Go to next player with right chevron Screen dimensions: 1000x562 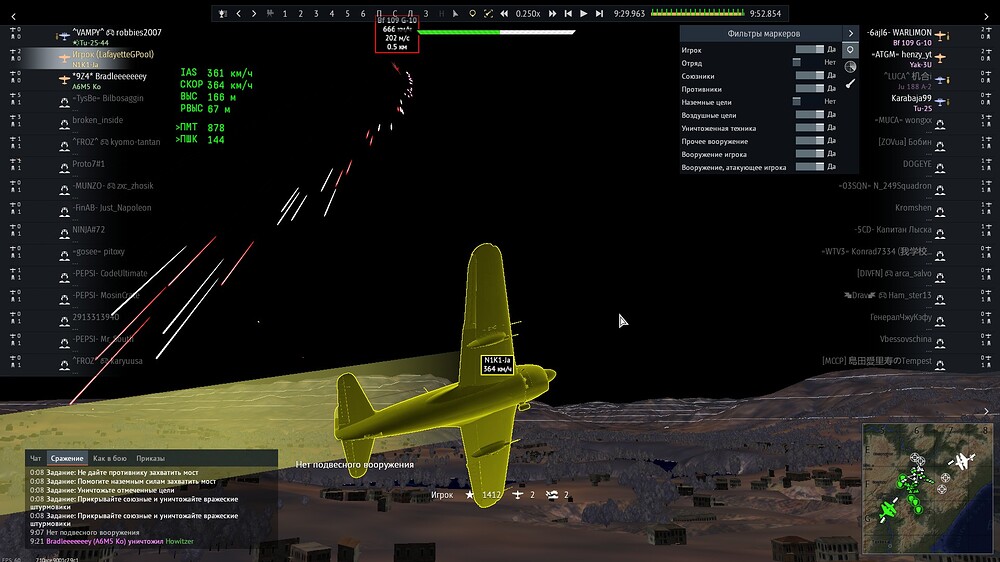[x=254, y=13]
